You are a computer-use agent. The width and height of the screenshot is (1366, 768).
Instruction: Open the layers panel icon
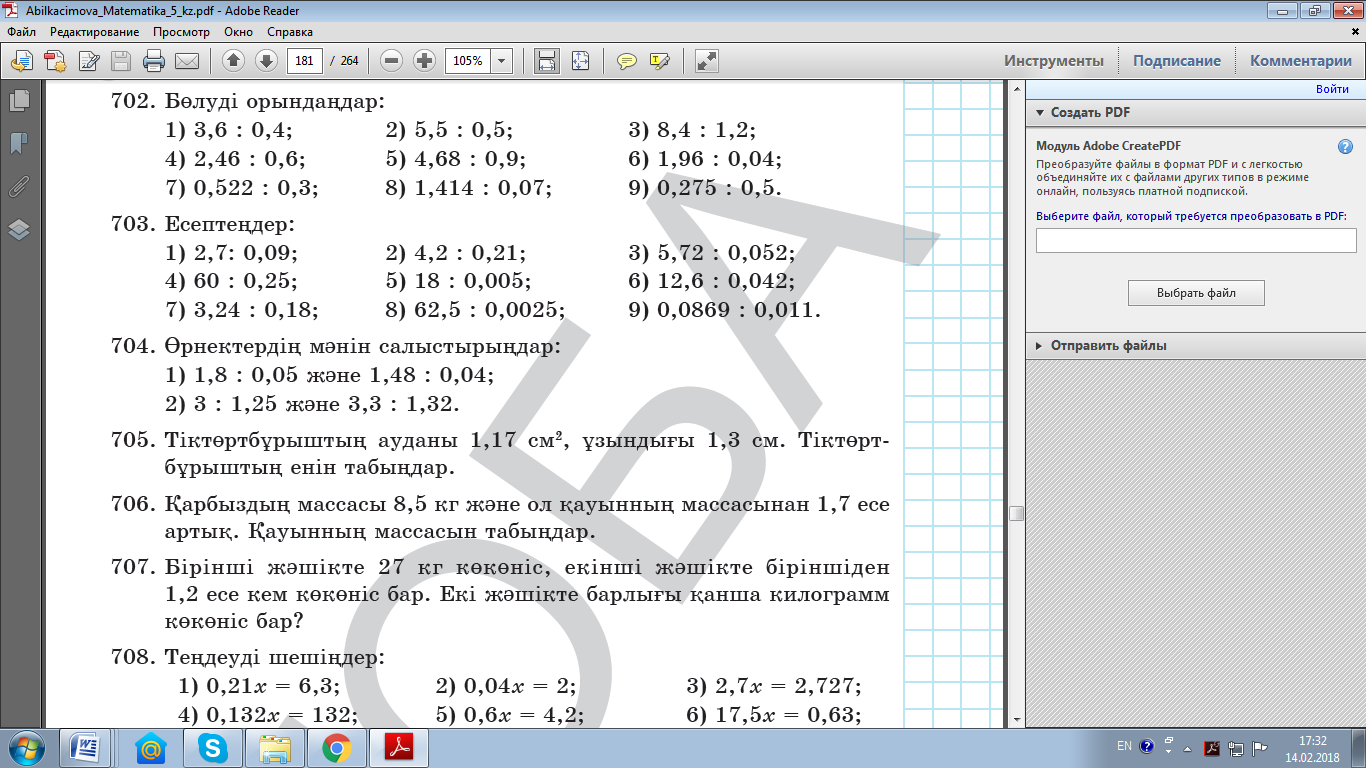click(x=19, y=229)
